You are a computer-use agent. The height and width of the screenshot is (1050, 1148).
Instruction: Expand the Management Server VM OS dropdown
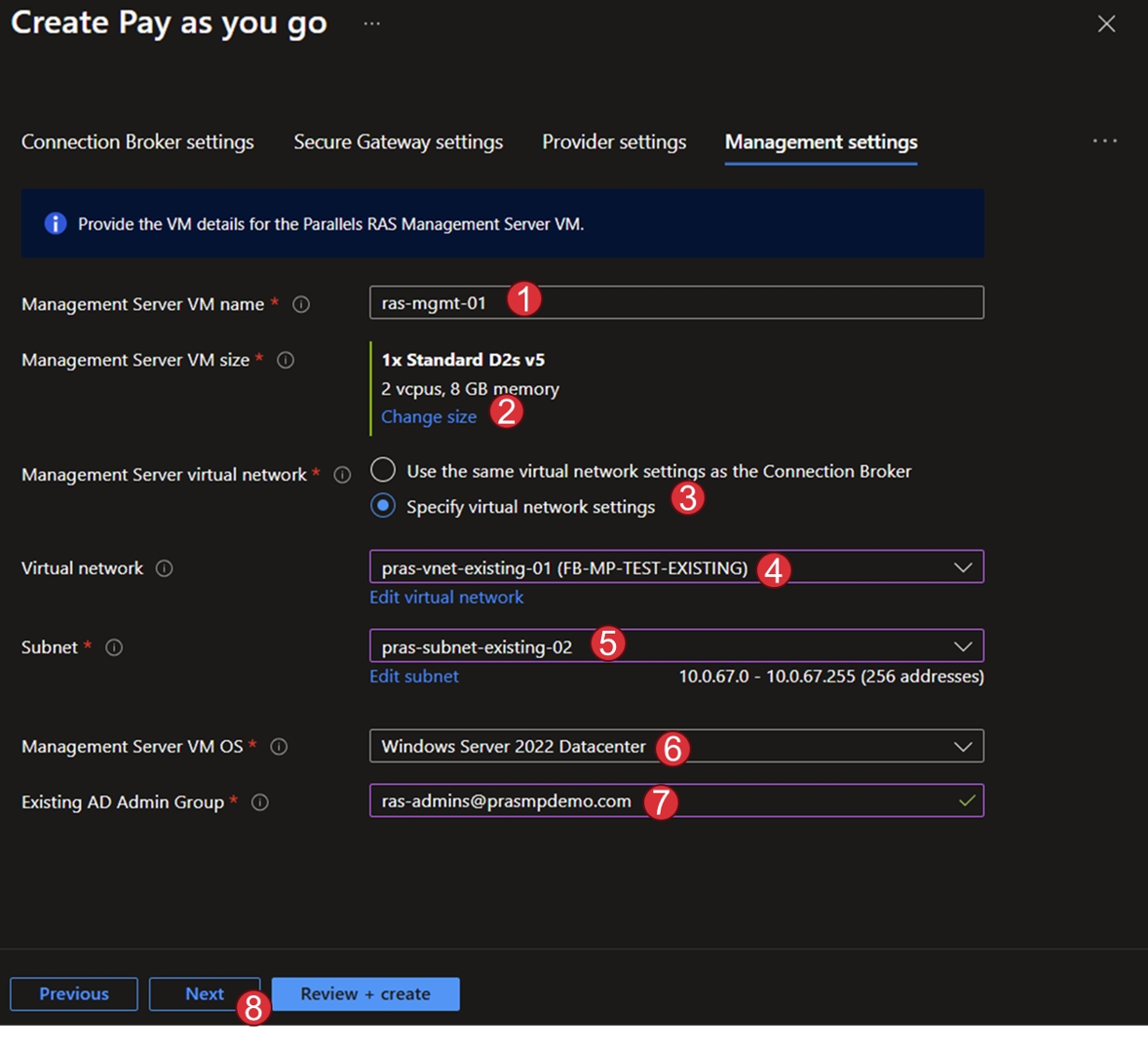point(962,747)
